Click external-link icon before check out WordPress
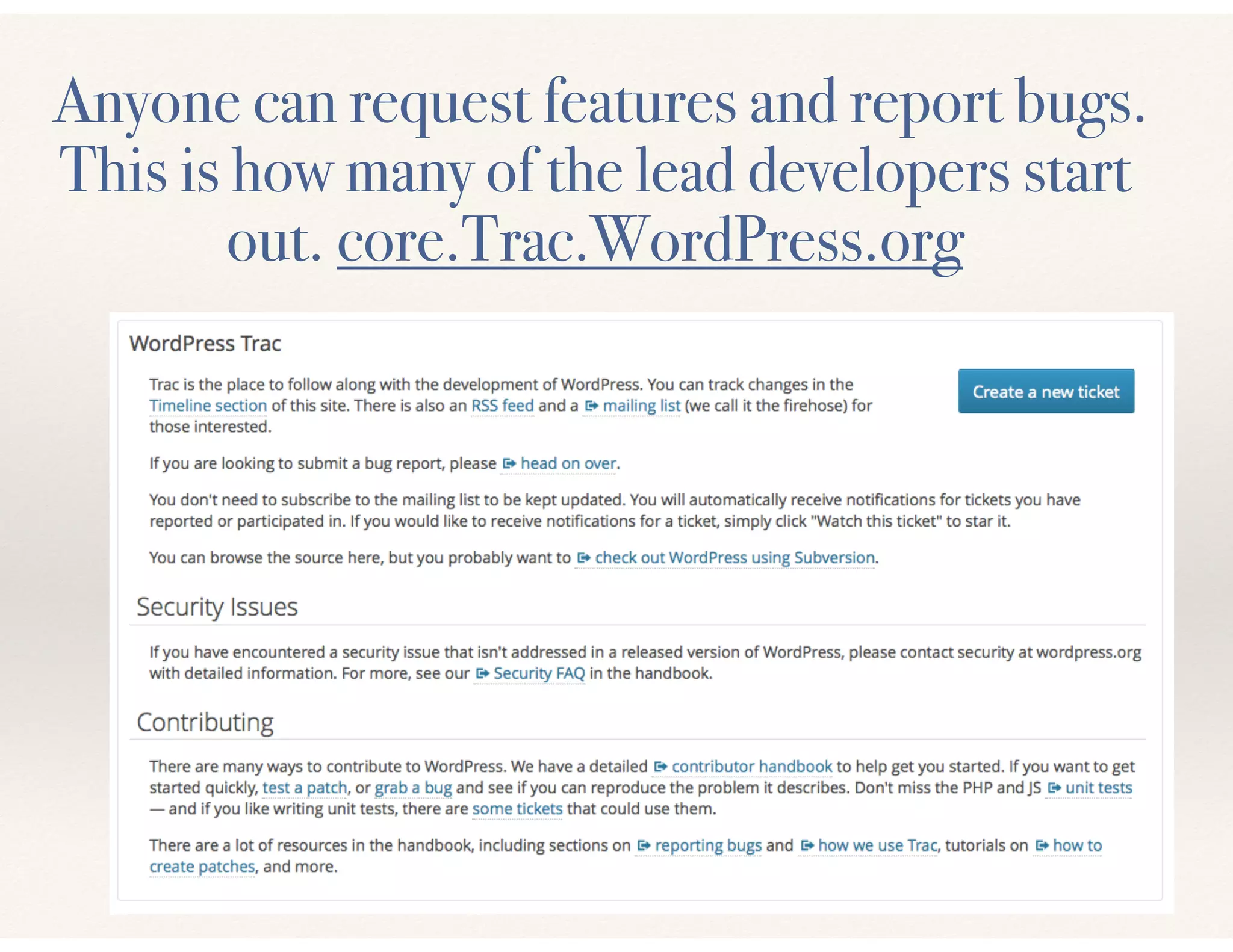Viewport: 1233px width, 952px height. pos(583,558)
